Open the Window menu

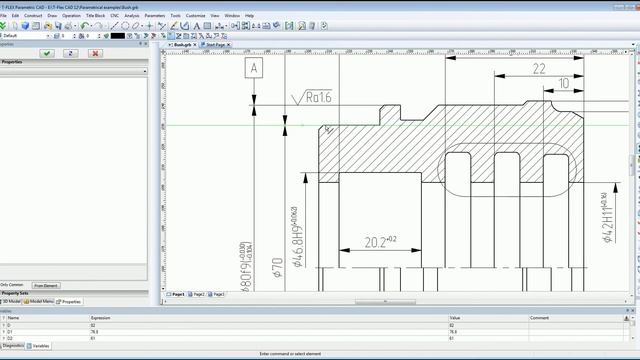[232, 16]
